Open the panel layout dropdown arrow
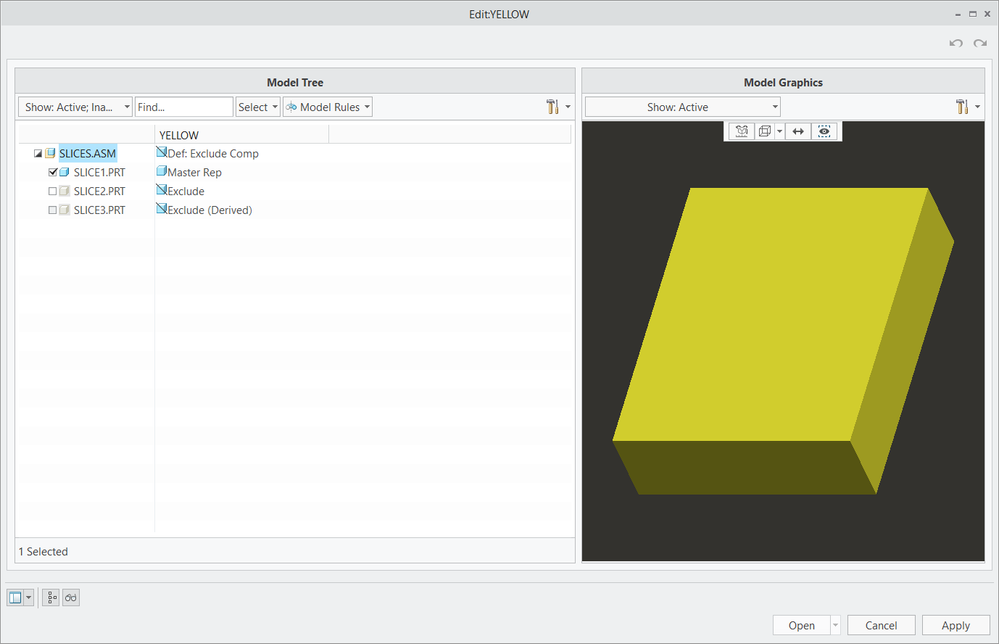This screenshot has width=999, height=644. pos(28,597)
